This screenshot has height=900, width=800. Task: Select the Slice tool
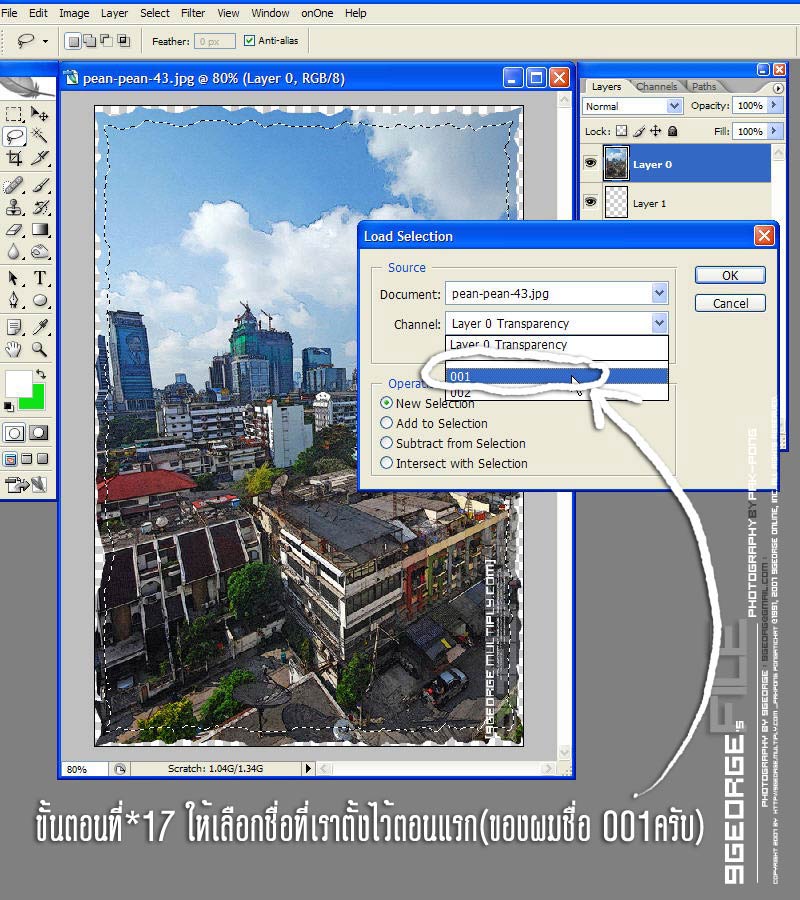40,157
